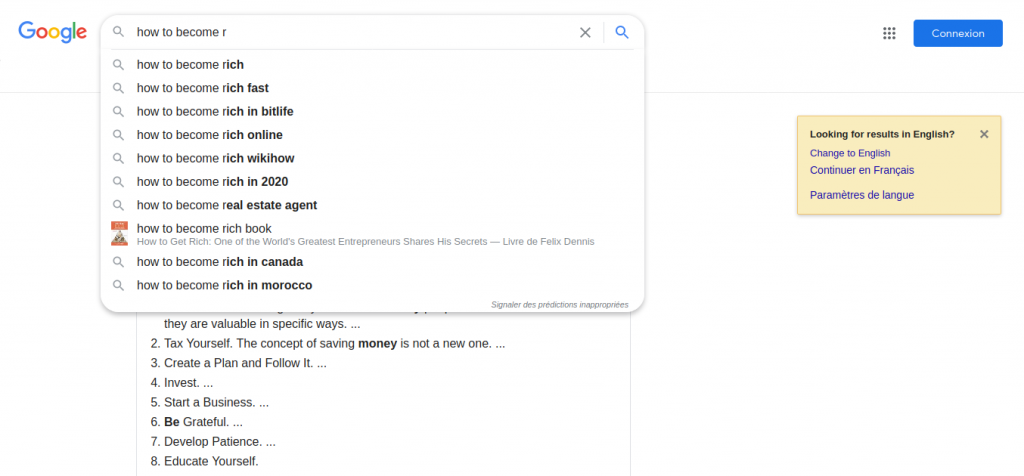Select suggestion 'how to become rich in bitlife'
The width and height of the screenshot is (1024, 476).
click(372, 112)
